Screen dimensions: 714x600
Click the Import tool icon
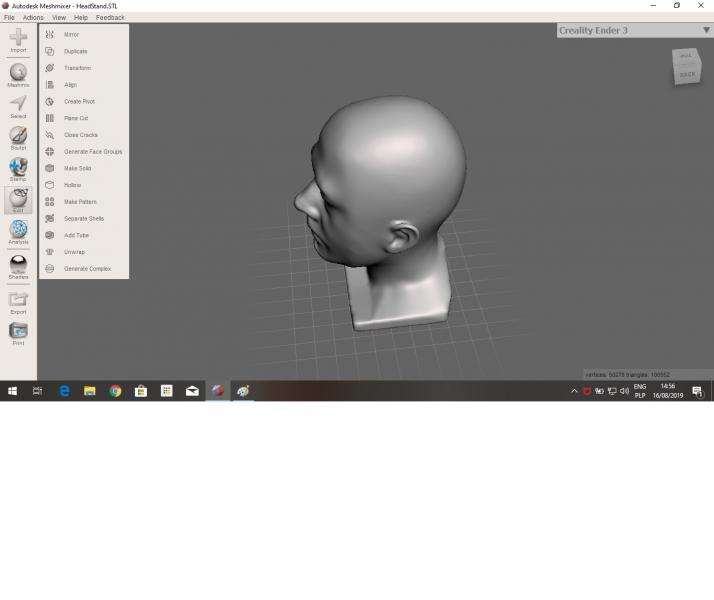(x=18, y=39)
